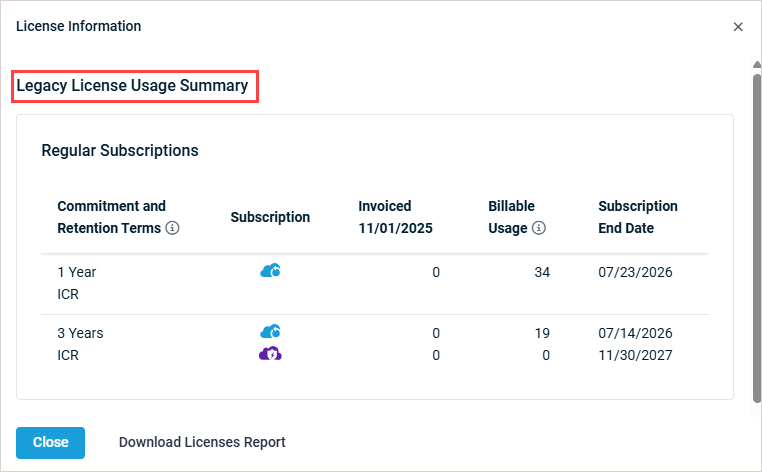This screenshot has width=762, height=472.
Task: Select the 1 Year ICR term cell
Action: click(76, 283)
